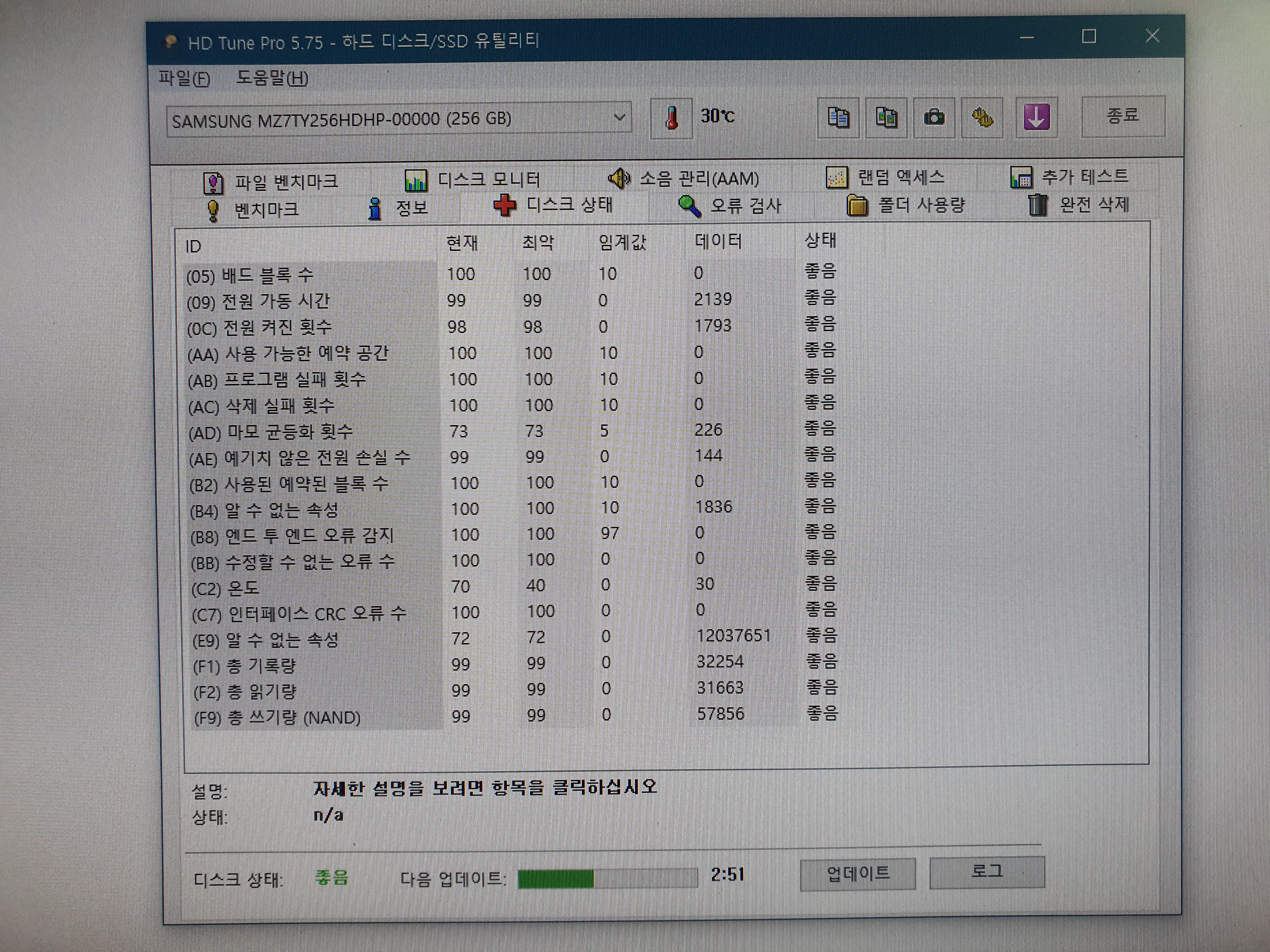
Task: Click the green 좋음 disk status text
Action: tap(331, 877)
